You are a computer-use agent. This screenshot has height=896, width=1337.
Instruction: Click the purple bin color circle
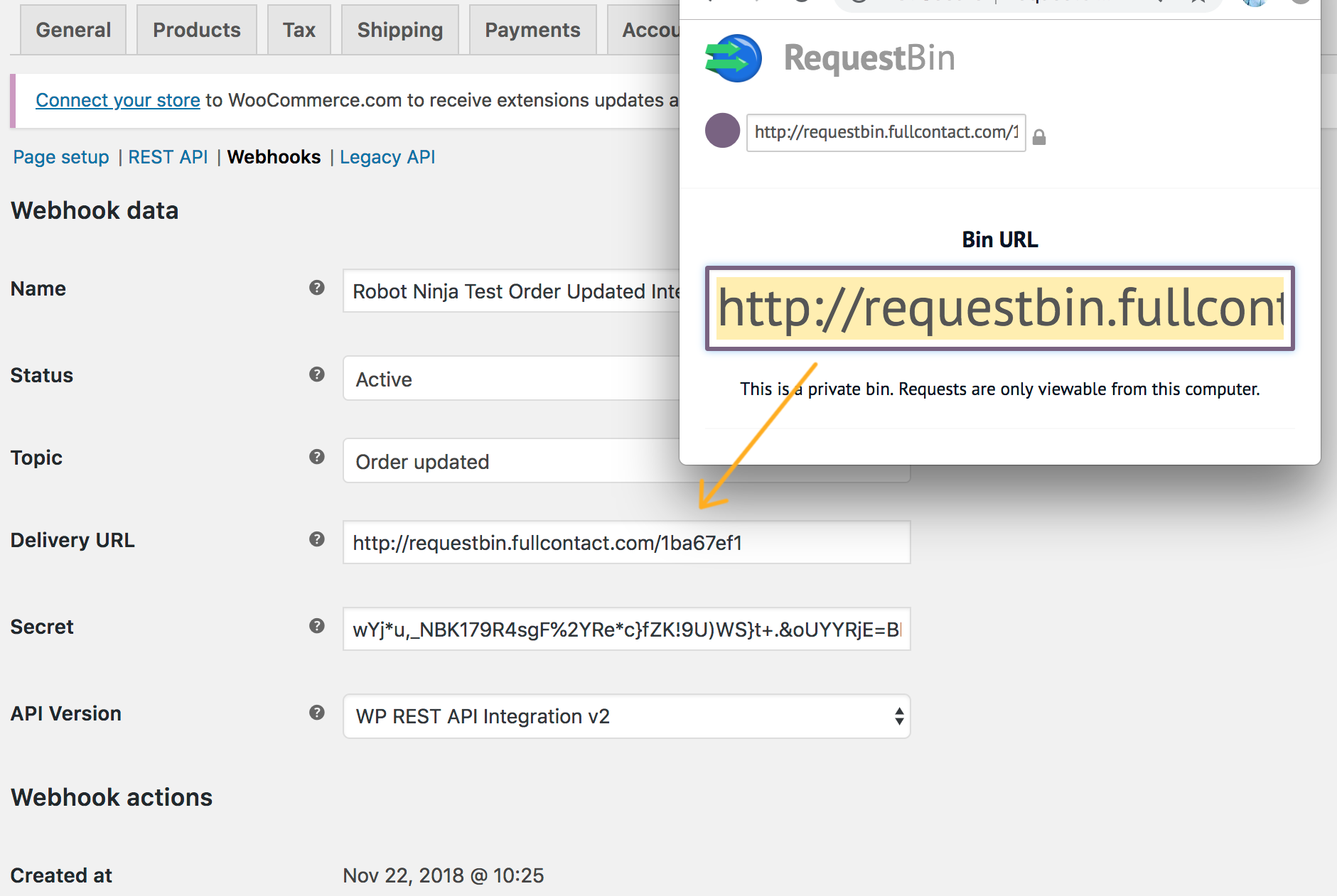722,131
